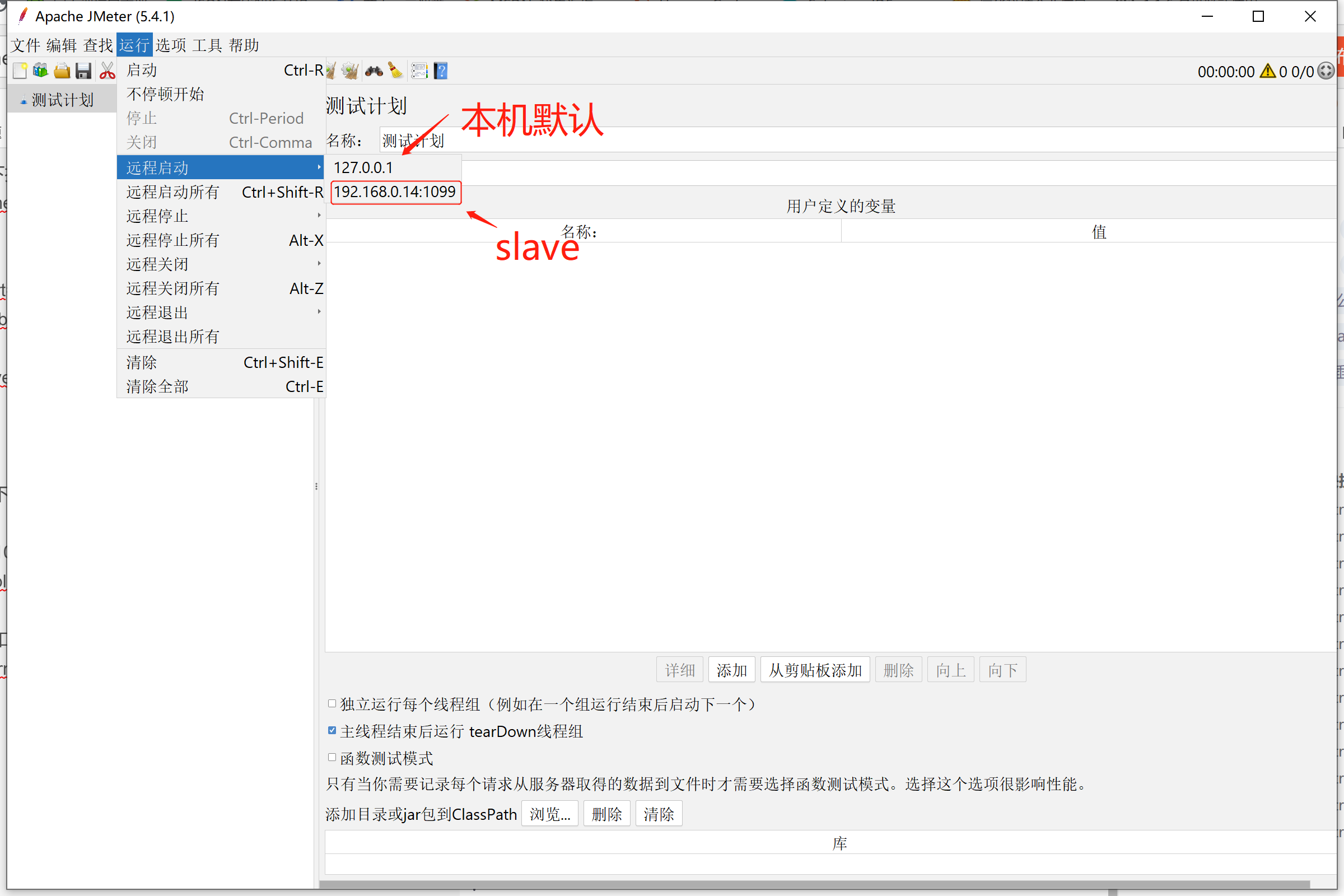The width and height of the screenshot is (1344, 896).
Task: Click the 值 column header
Action: (x=1089, y=231)
